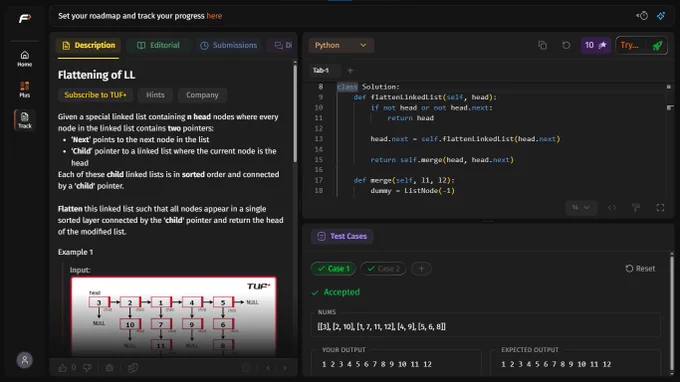Show the Hints for the problem

155,95
